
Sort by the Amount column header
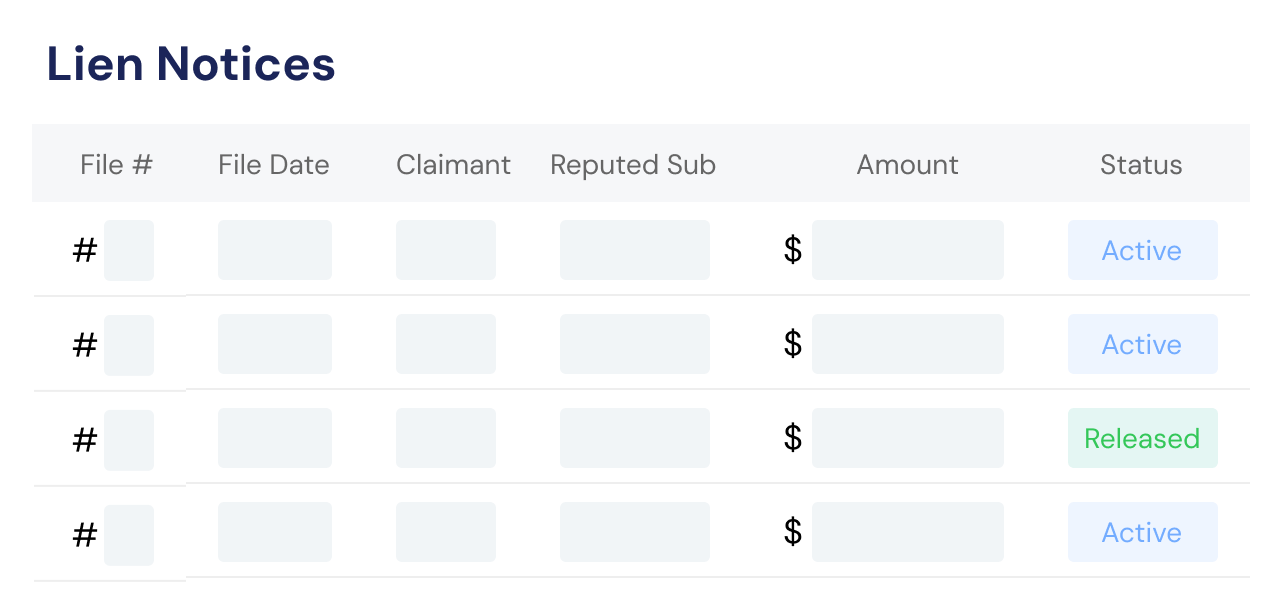[x=908, y=165]
